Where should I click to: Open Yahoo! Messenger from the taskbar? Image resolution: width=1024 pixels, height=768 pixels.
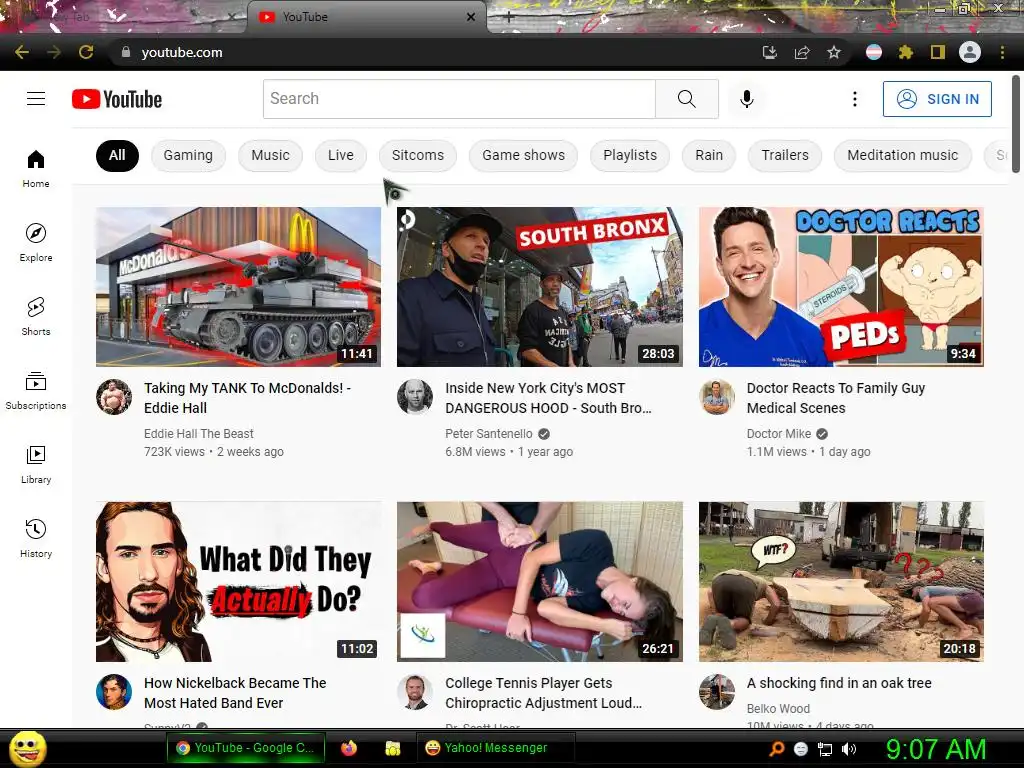[x=496, y=748]
